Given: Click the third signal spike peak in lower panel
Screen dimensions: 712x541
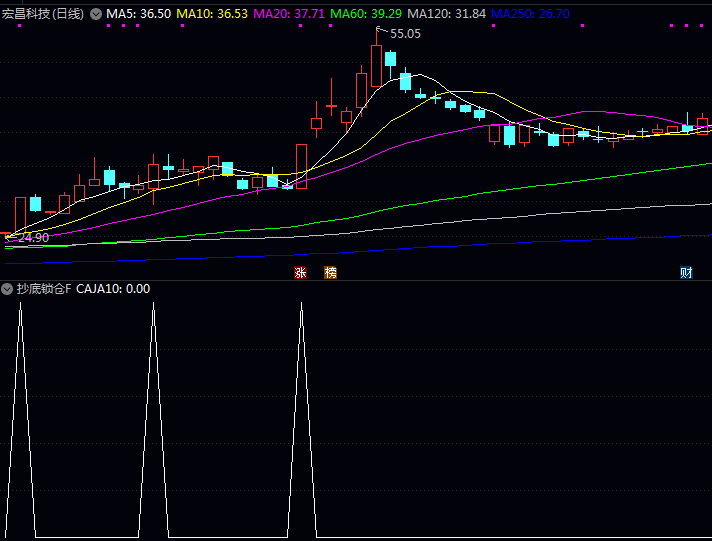Looking at the screenshot, I should 301,305.
